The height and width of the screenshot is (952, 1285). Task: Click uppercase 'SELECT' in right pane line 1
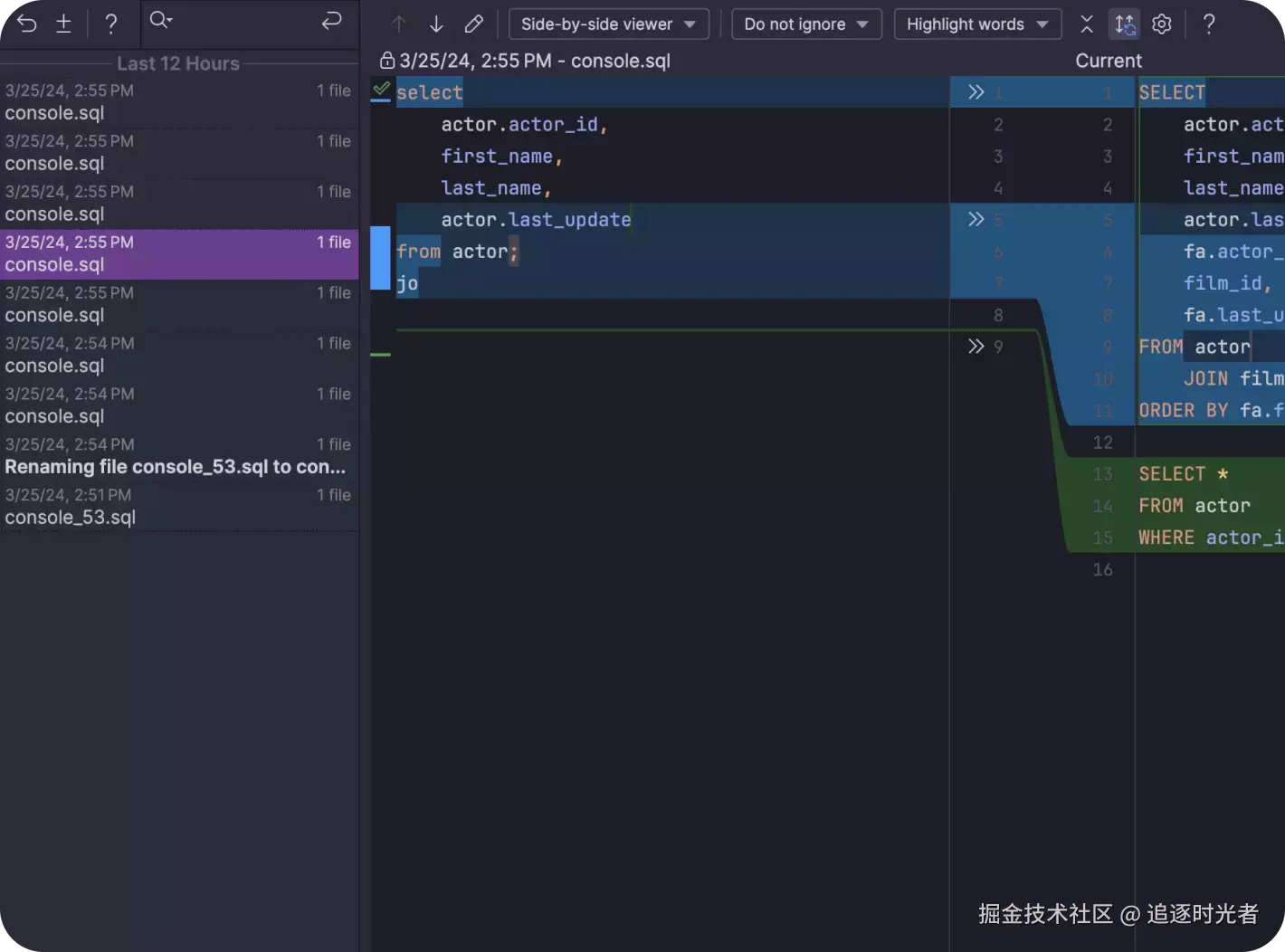coord(1172,92)
